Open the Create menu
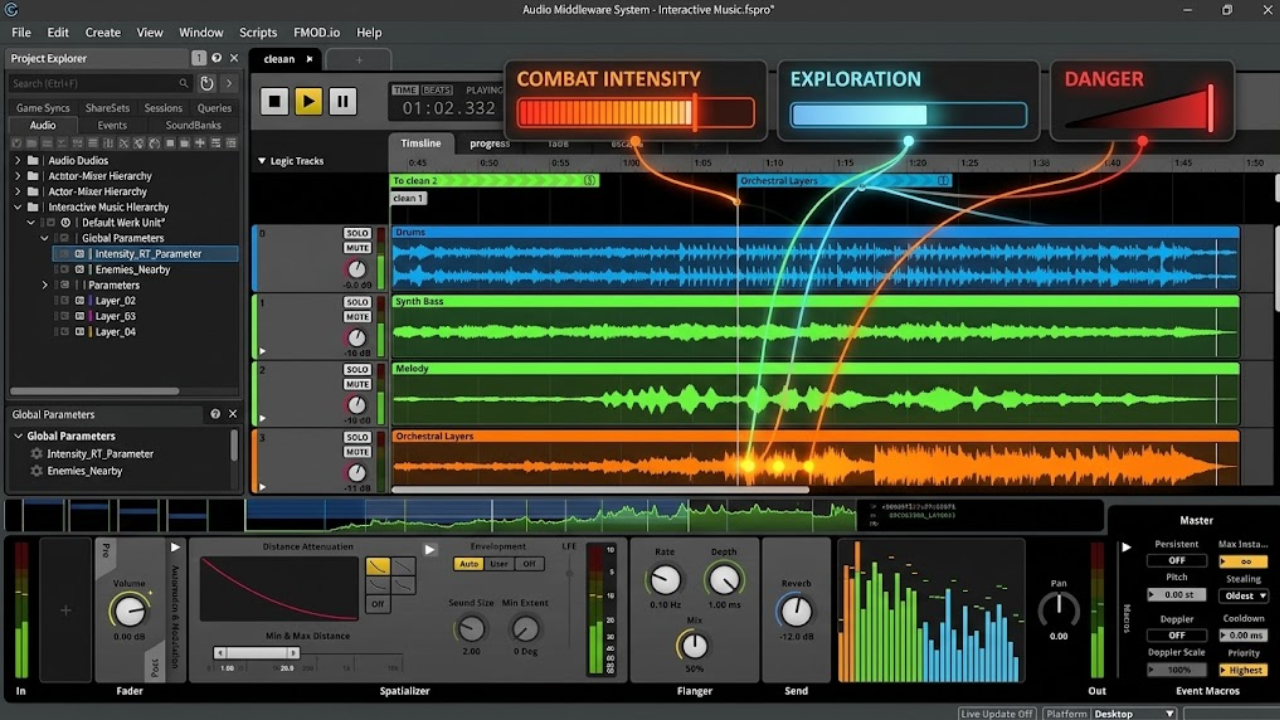The image size is (1280, 720). click(103, 32)
